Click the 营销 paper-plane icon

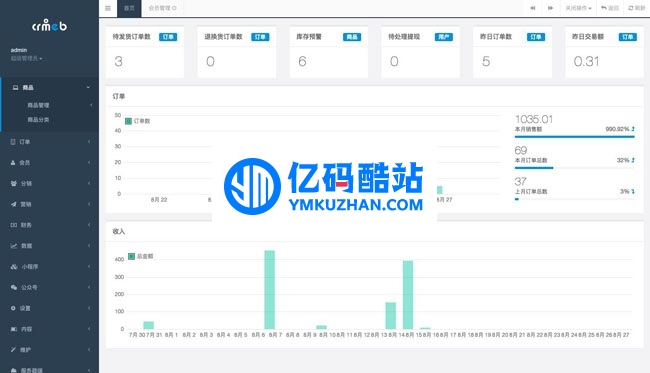13,204
